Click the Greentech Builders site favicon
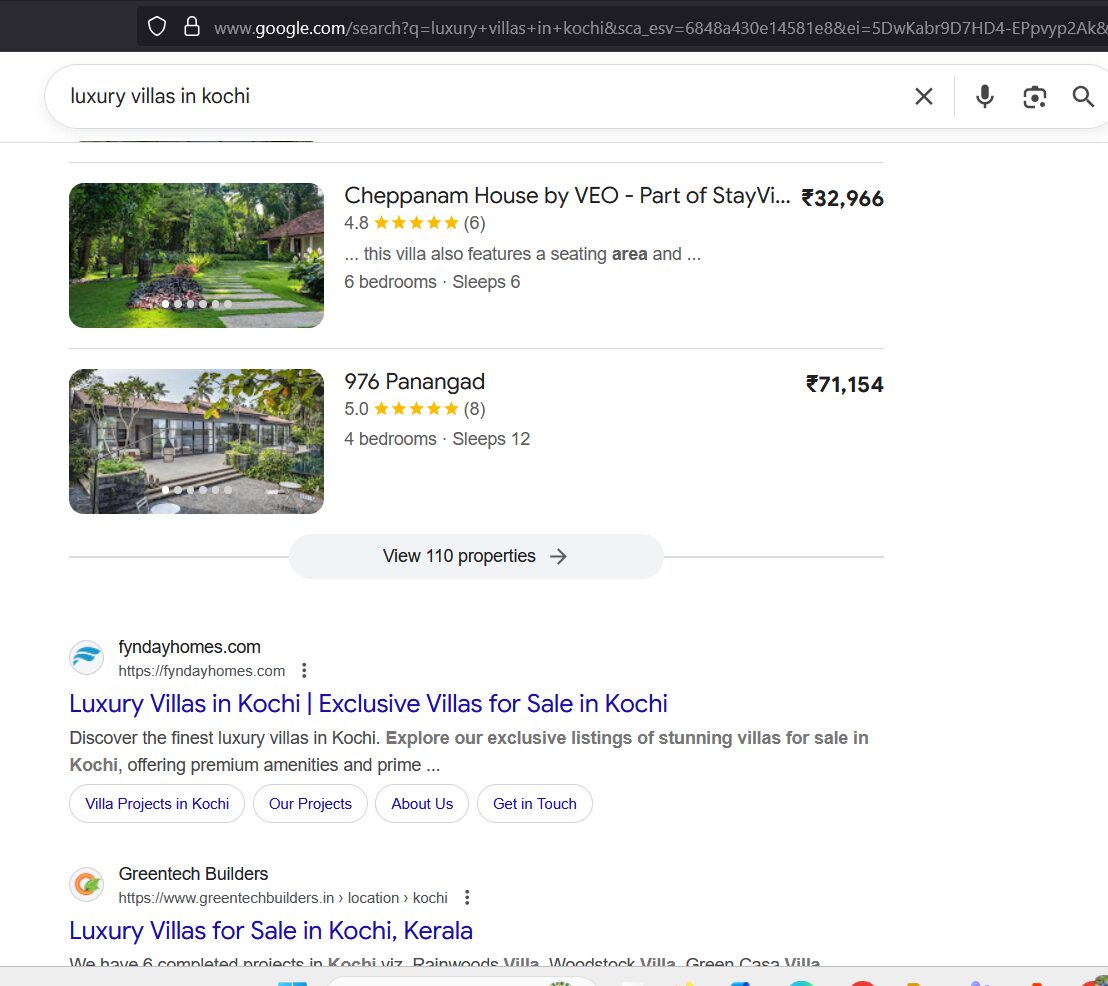Image resolution: width=1108 pixels, height=986 pixels. pos(87,884)
